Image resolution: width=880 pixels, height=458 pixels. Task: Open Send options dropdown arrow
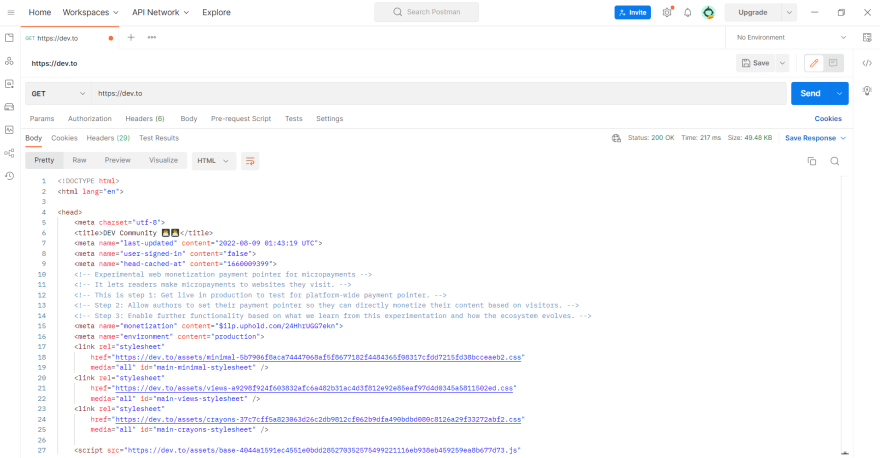click(x=839, y=94)
